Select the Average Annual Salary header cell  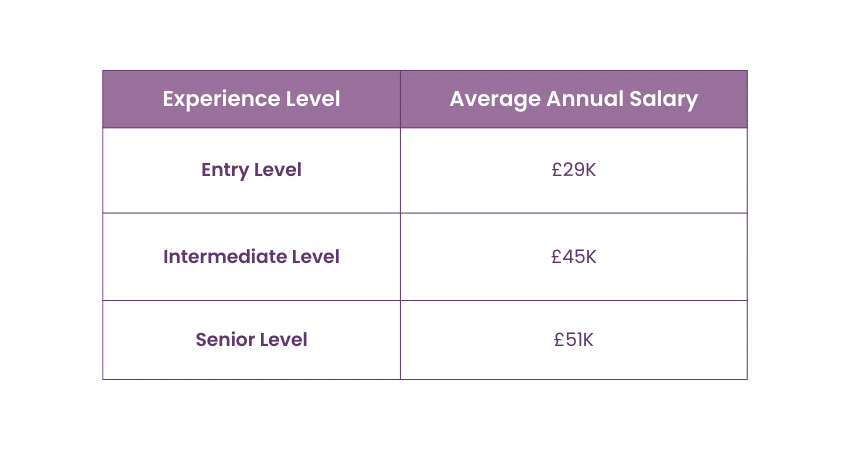pos(573,99)
